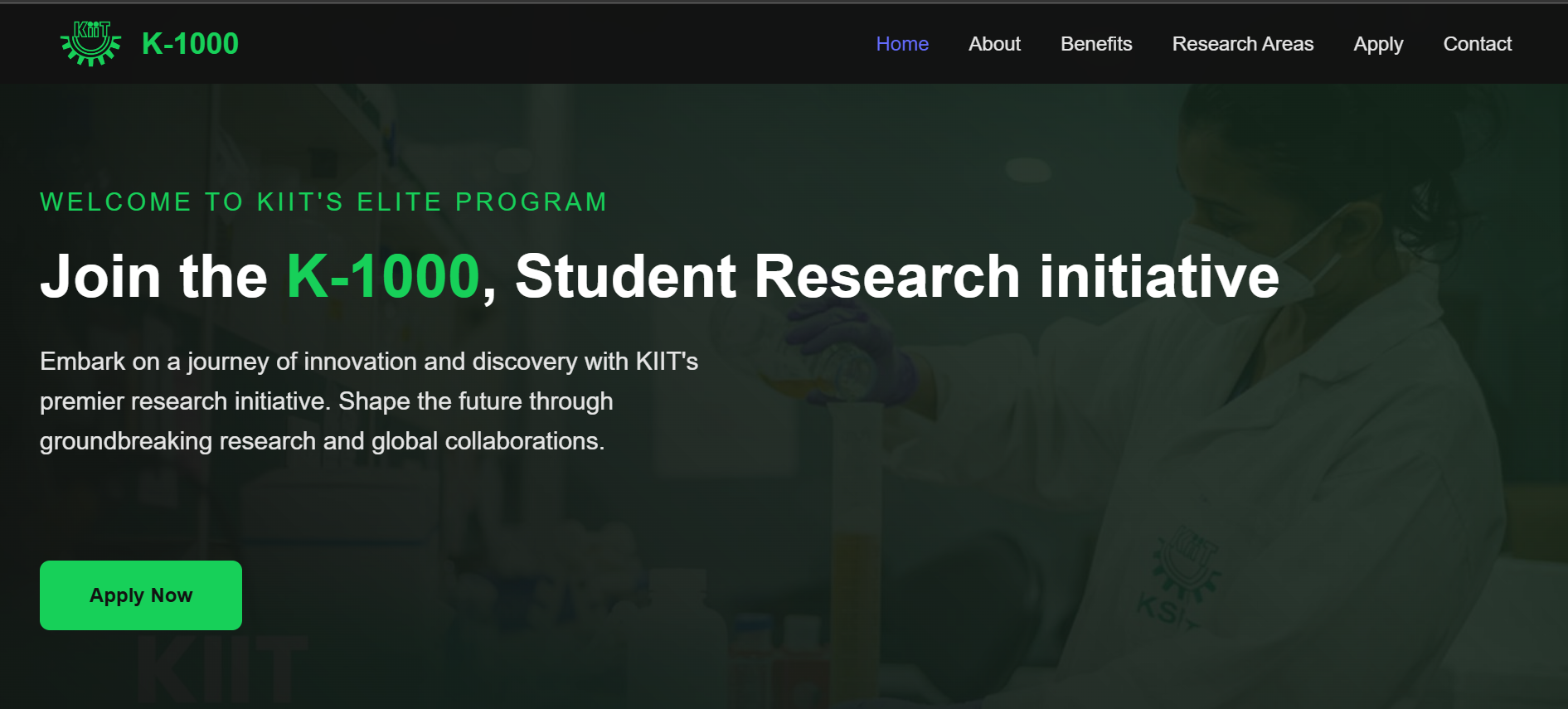
Task: Select Apply in the navigation bar
Action: [x=1378, y=44]
